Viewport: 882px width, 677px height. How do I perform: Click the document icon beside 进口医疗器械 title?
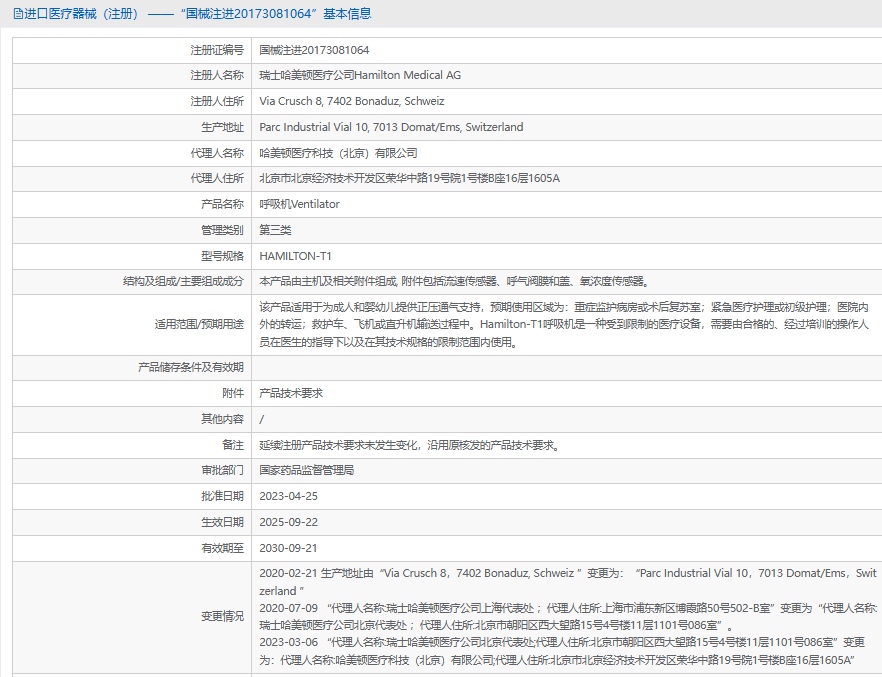(x=18, y=13)
